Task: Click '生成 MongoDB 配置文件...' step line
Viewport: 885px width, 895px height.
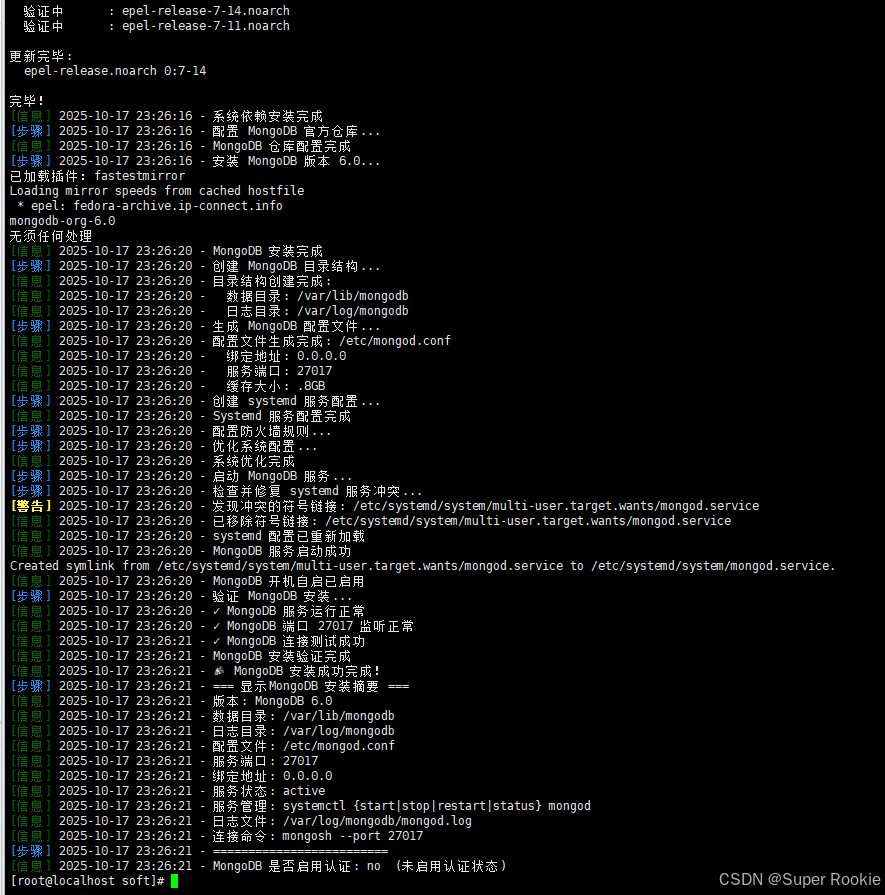Action: click(x=296, y=325)
